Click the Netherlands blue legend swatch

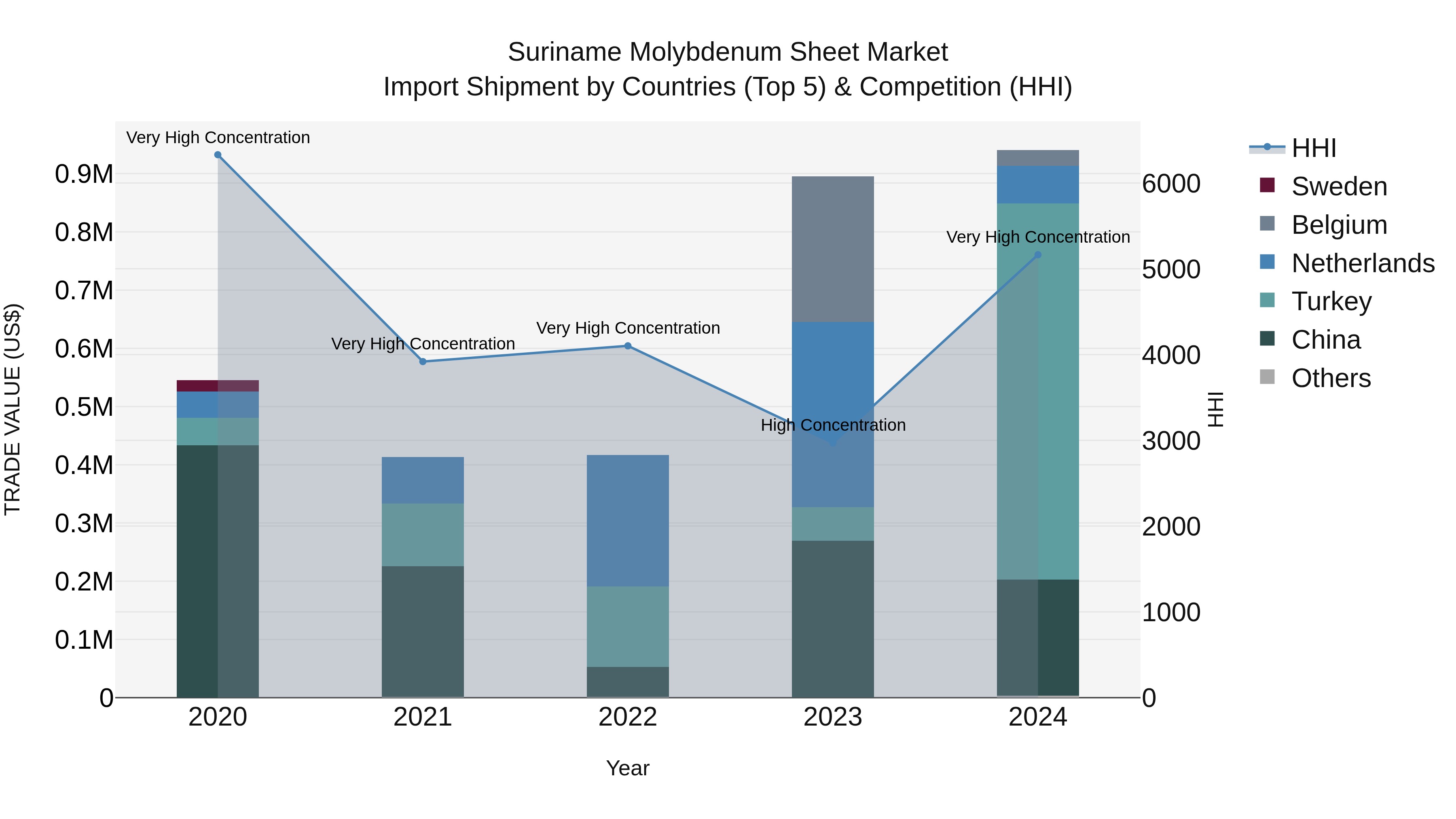pos(1267,262)
